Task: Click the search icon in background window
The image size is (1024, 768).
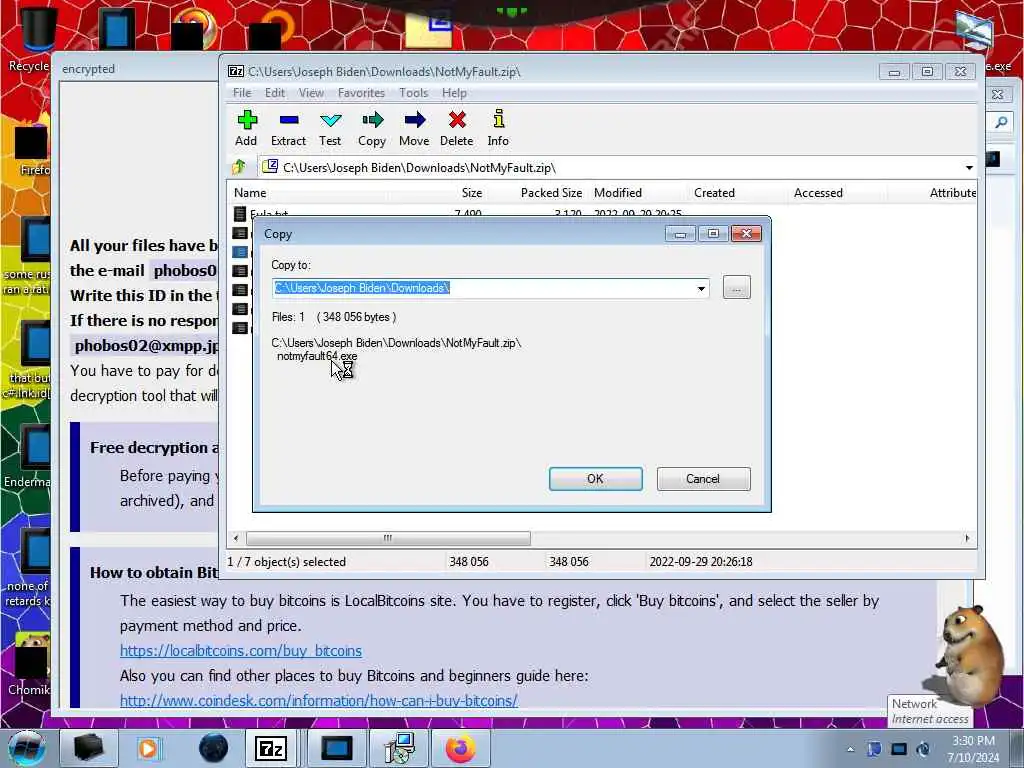Action: (x=1000, y=123)
